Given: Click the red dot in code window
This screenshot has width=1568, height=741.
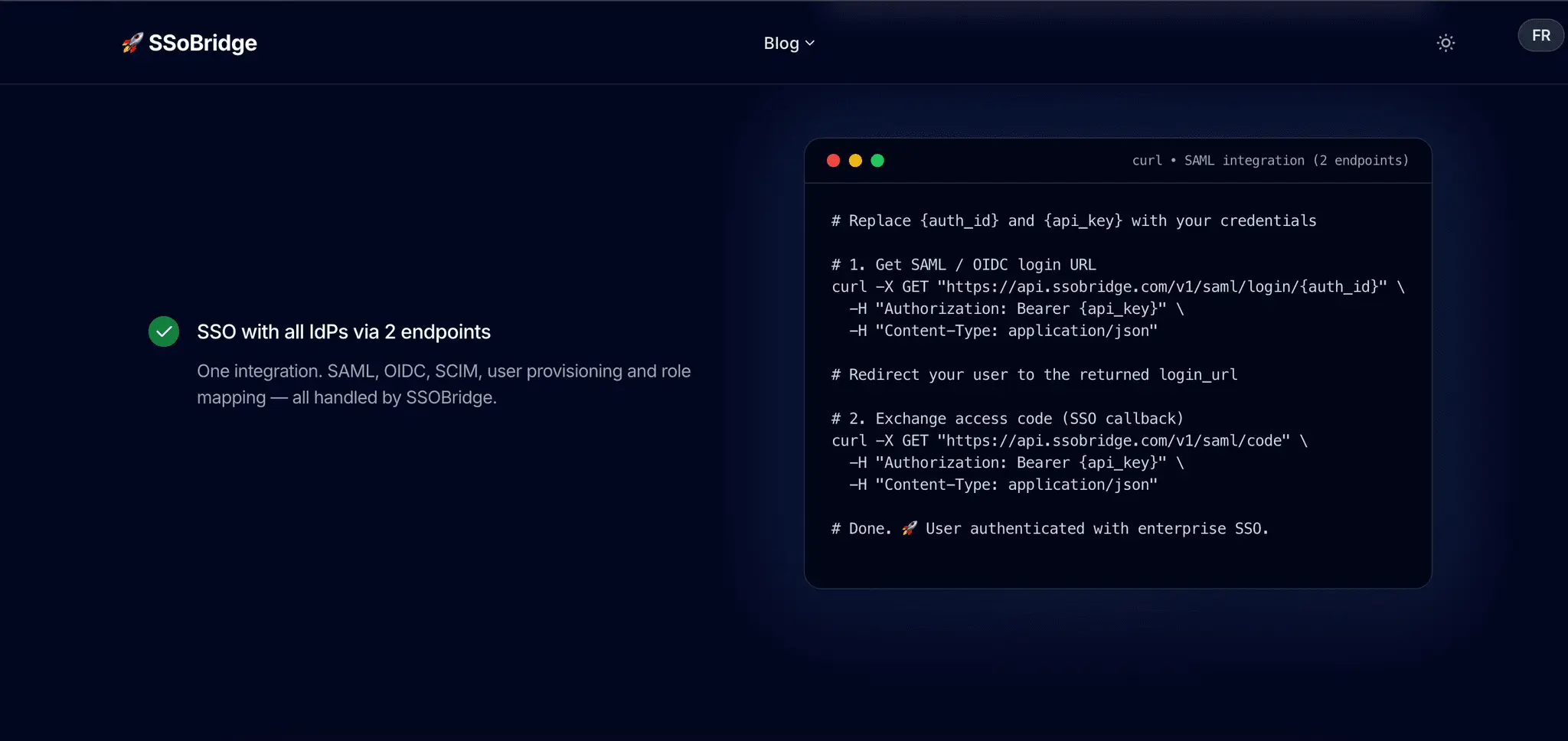Looking at the screenshot, I should [x=834, y=160].
